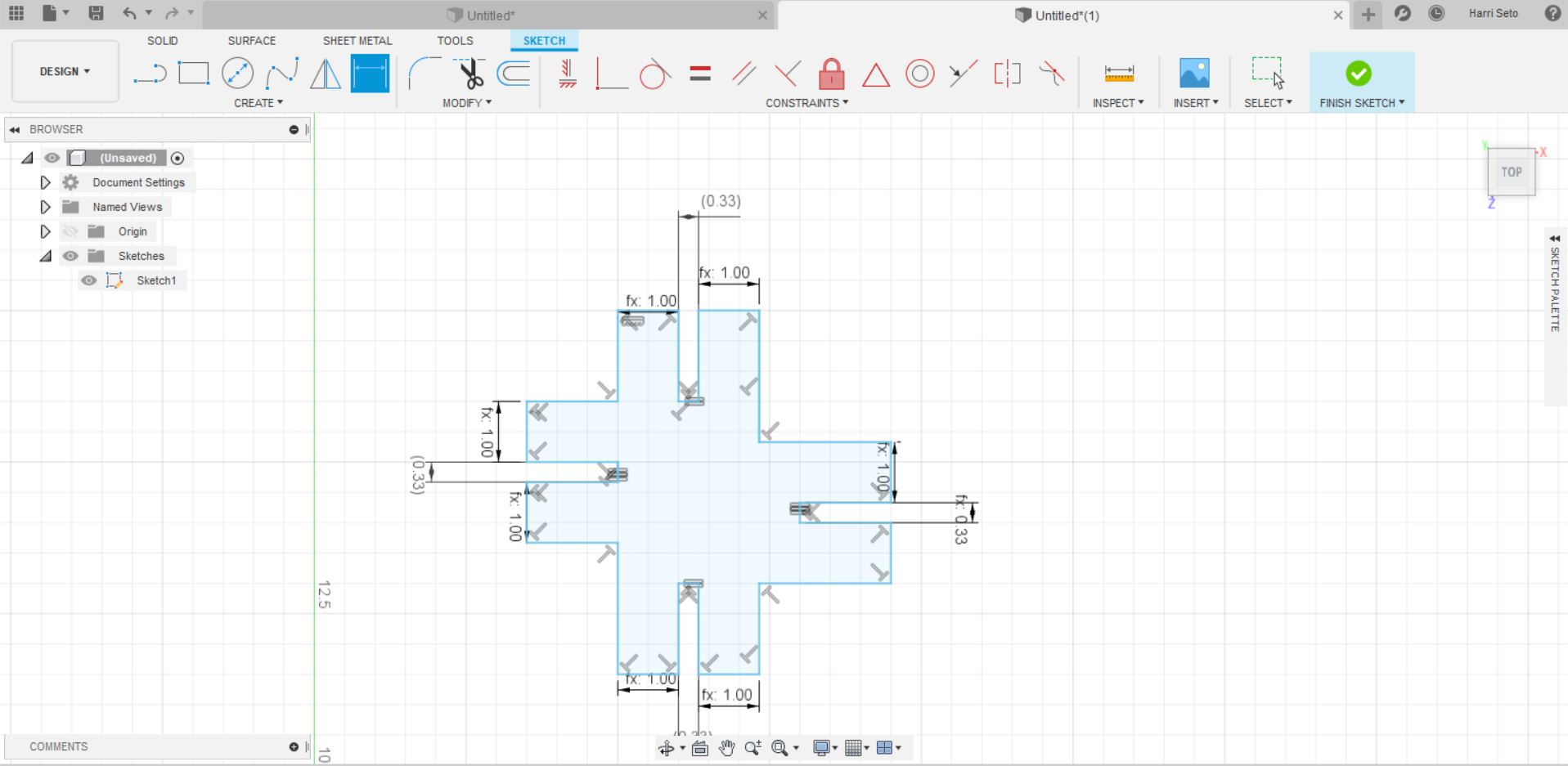The image size is (1568, 766).
Task: Switch to the SURFACE tab
Action: point(252,40)
